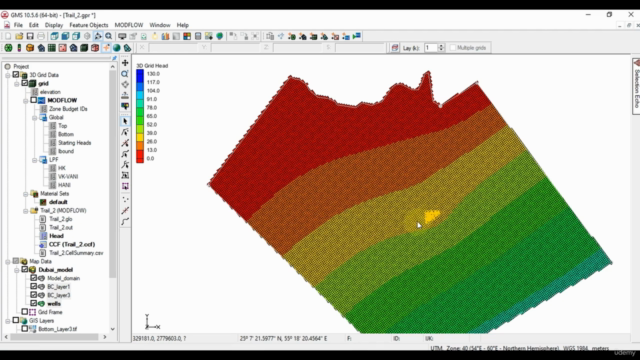Enable the MODFLOW checkbox in tree

[33, 100]
